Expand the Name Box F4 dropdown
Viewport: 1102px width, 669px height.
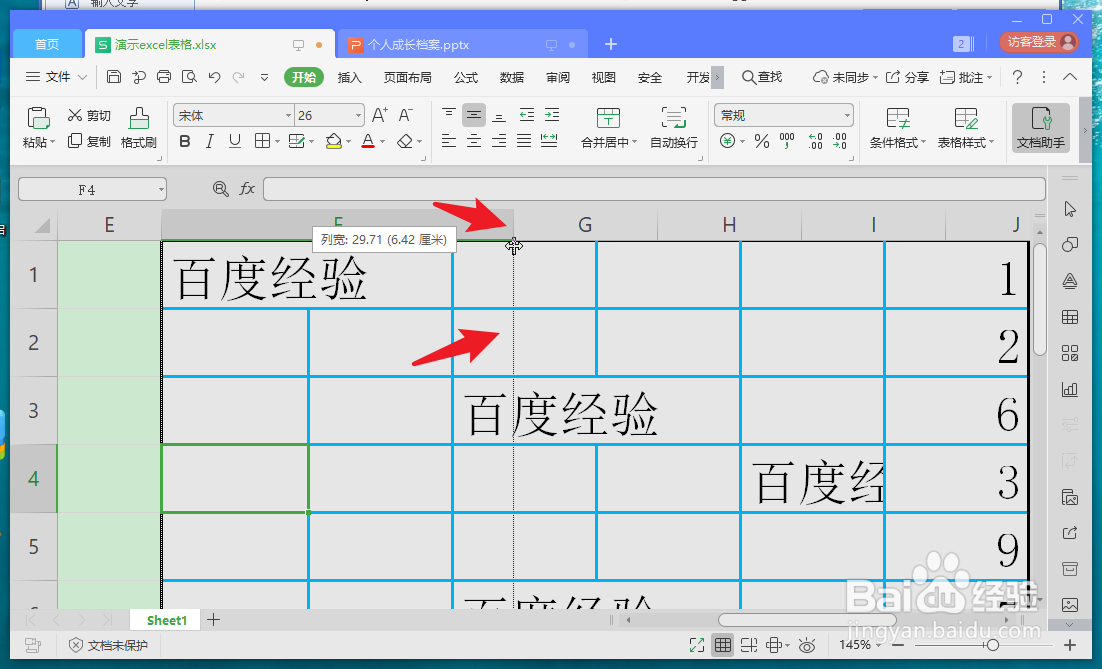(161, 189)
